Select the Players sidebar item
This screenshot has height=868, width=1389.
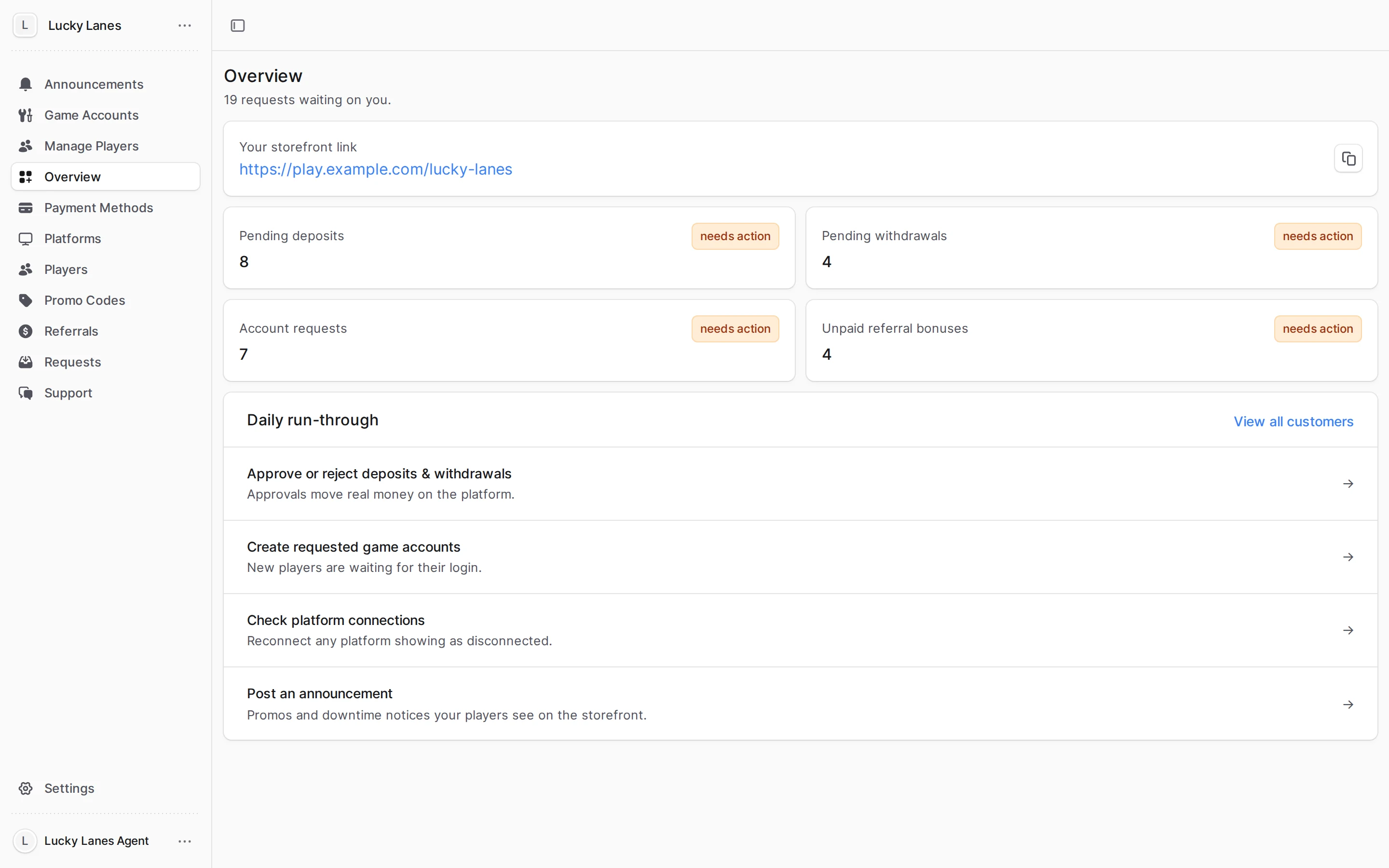coord(106,270)
